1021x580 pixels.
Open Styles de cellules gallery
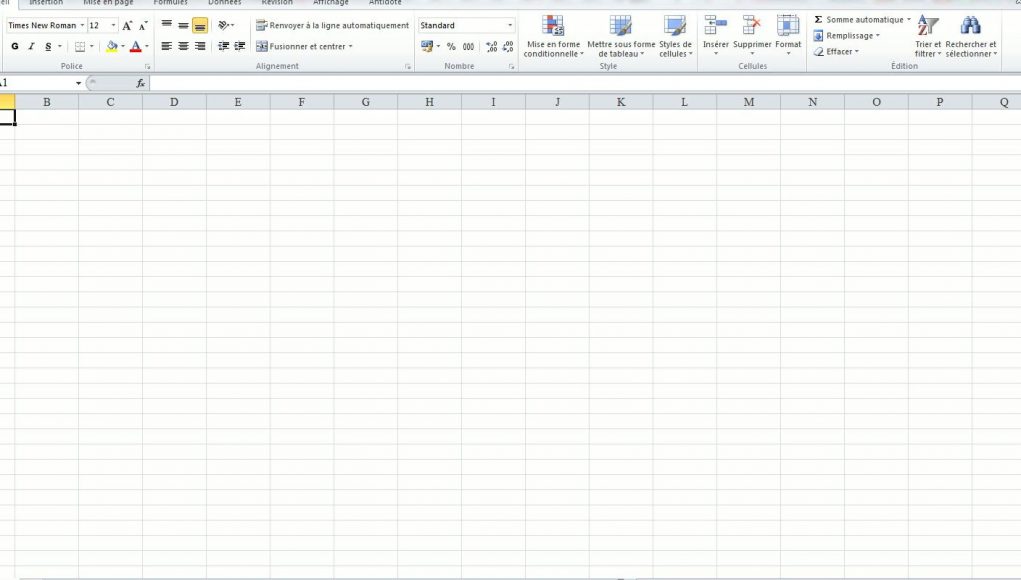pos(675,36)
